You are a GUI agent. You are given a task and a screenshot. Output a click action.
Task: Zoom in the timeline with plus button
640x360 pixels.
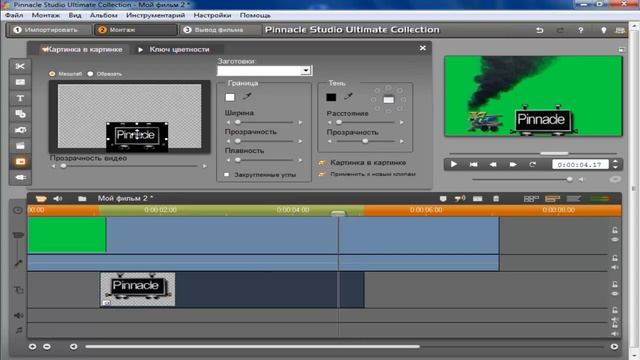[32, 347]
